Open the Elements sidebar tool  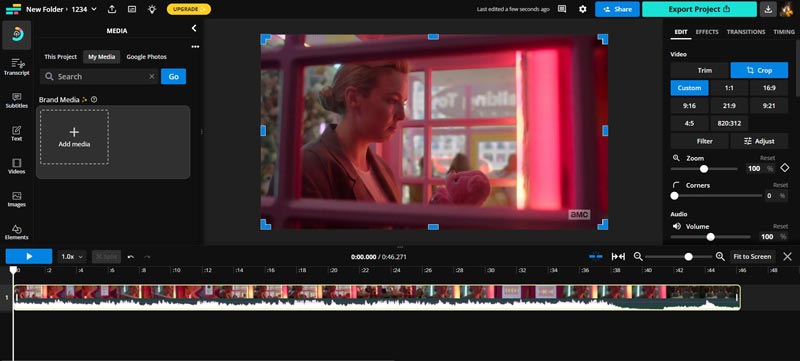tap(17, 232)
